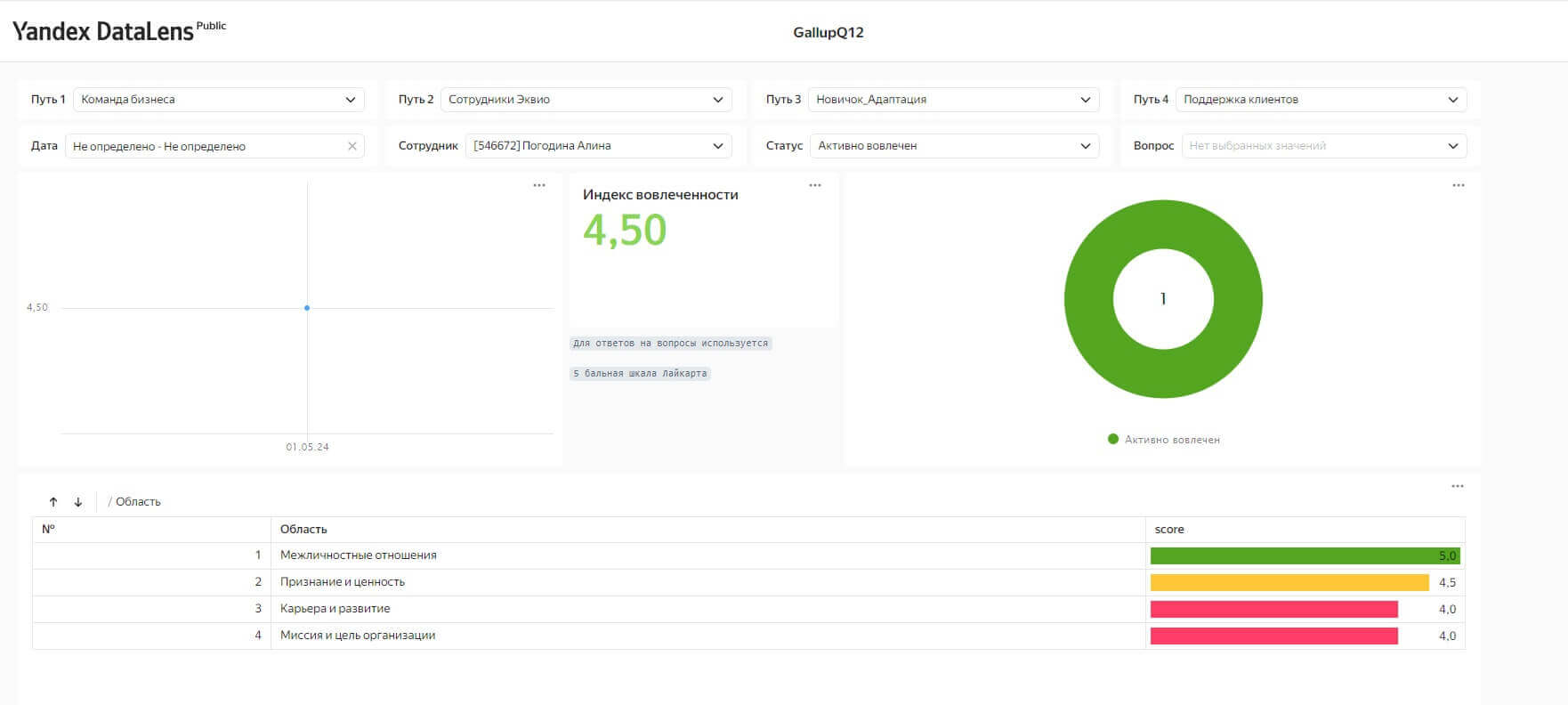The width and height of the screenshot is (1568, 705).
Task: Open the line chart three-dot menu
Action: pos(539,185)
